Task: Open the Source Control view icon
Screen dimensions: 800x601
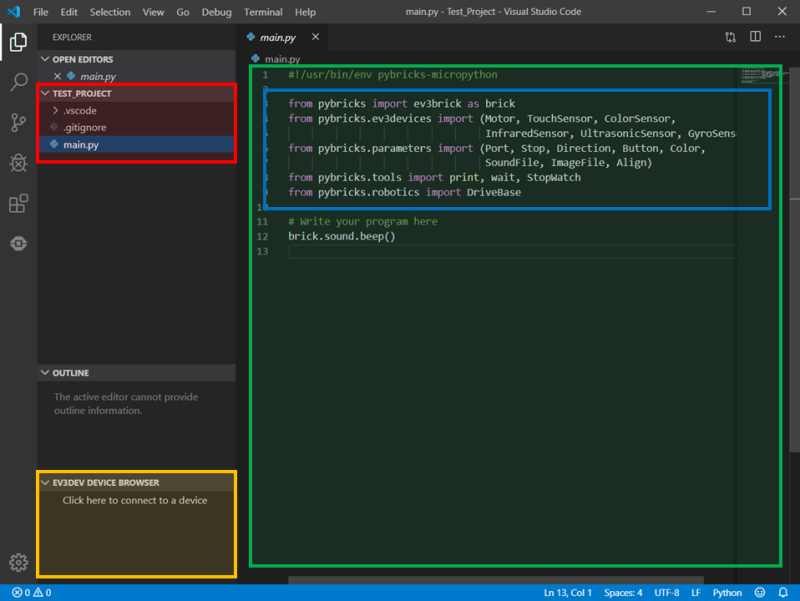Action: pyautogui.click(x=18, y=123)
